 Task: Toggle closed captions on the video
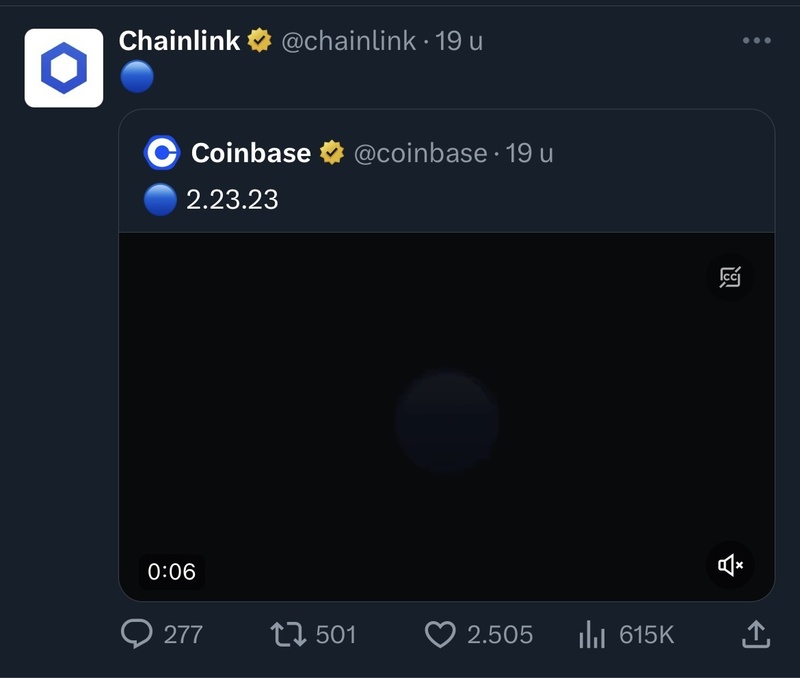point(731,278)
